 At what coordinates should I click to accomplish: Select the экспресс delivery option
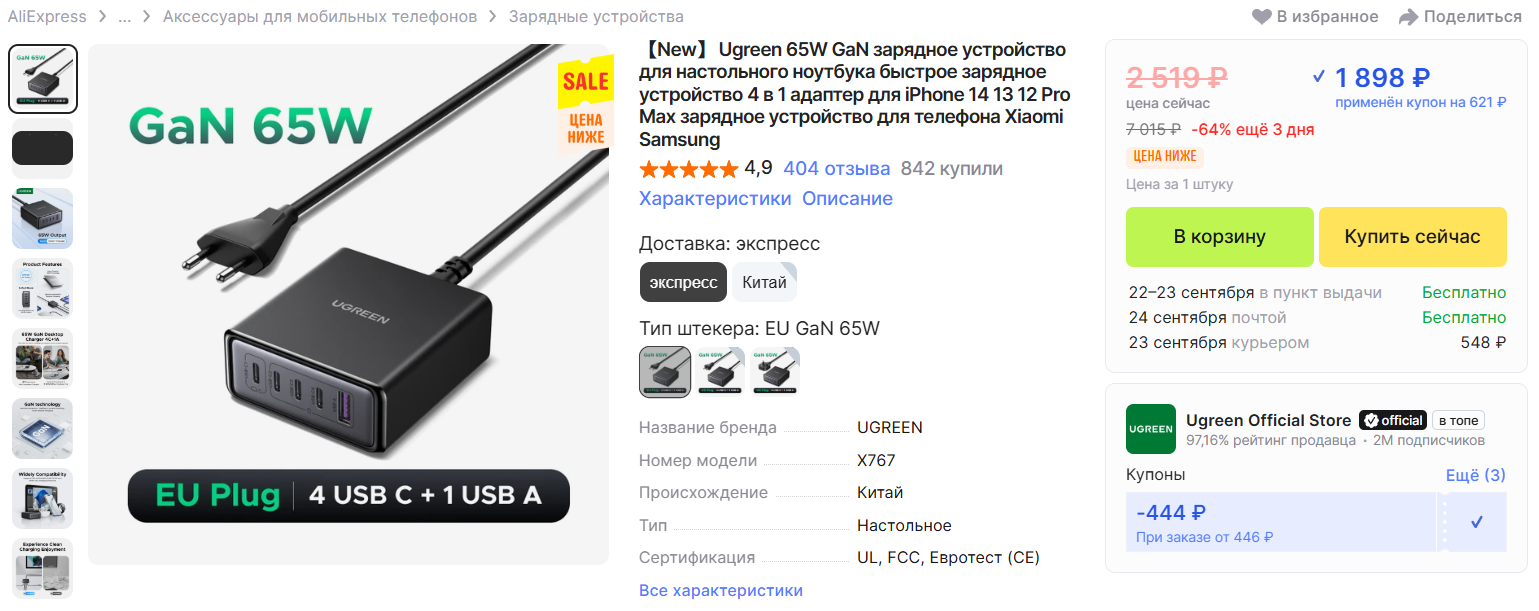pyautogui.click(x=683, y=282)
